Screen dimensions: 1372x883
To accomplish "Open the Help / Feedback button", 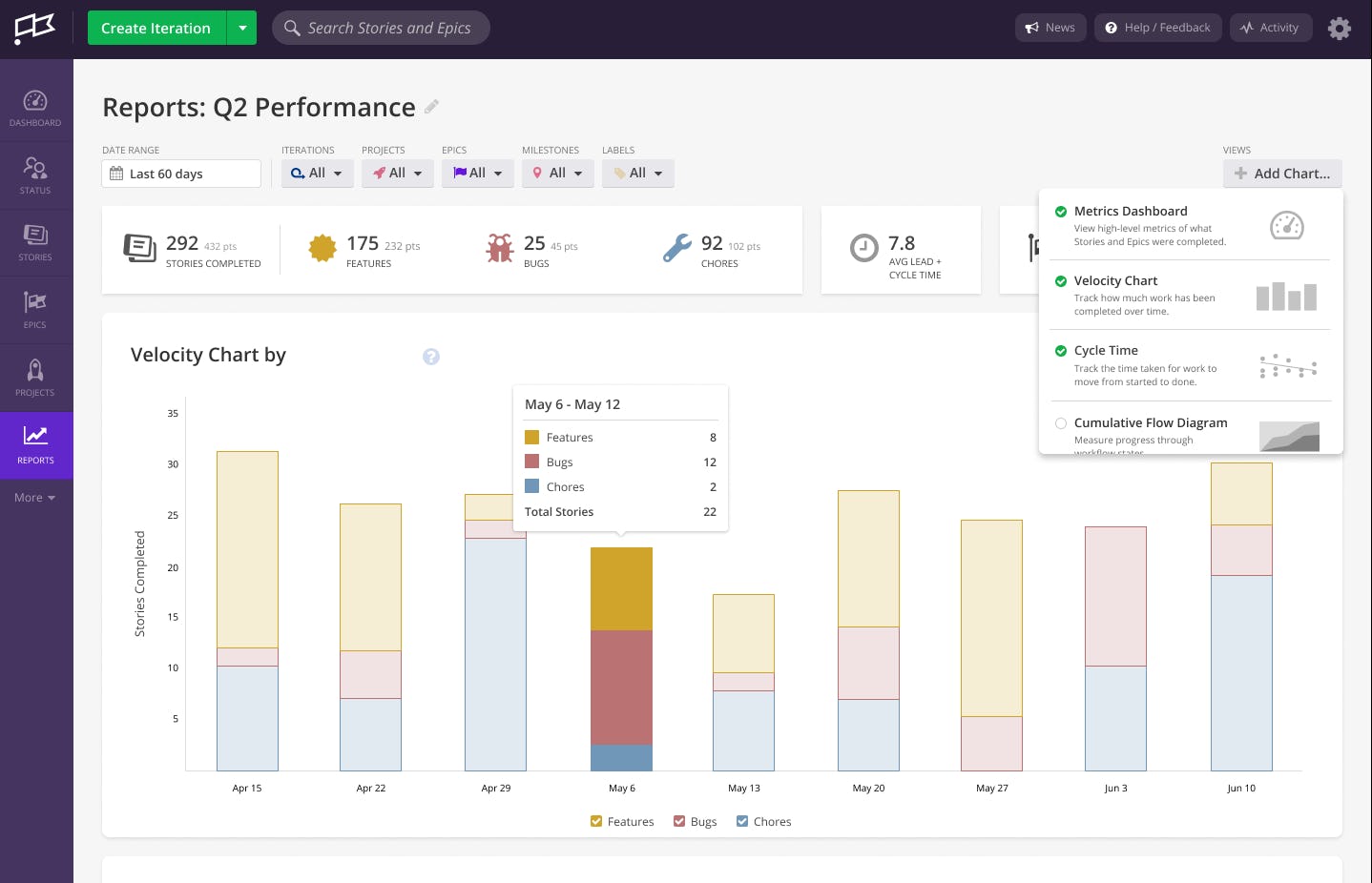I will click(x=1157, y=28).
